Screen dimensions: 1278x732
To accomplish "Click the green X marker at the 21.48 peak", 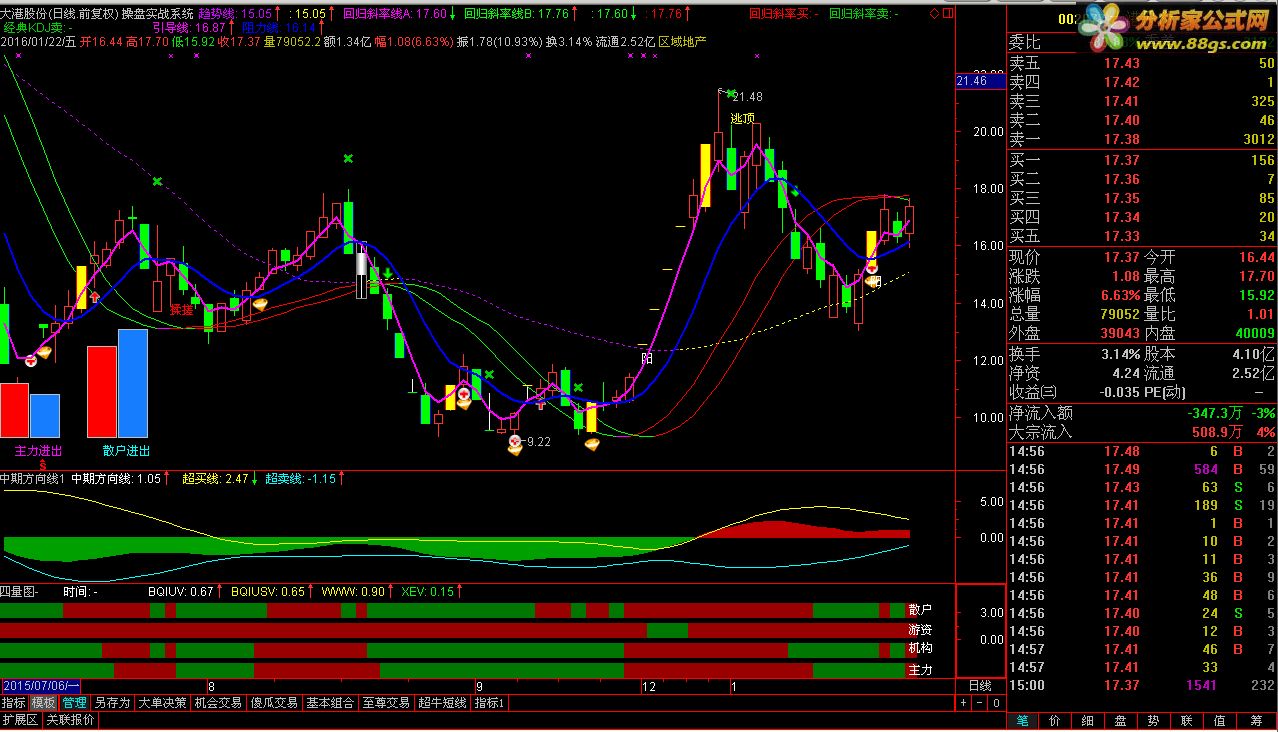I will pos(731,93).
